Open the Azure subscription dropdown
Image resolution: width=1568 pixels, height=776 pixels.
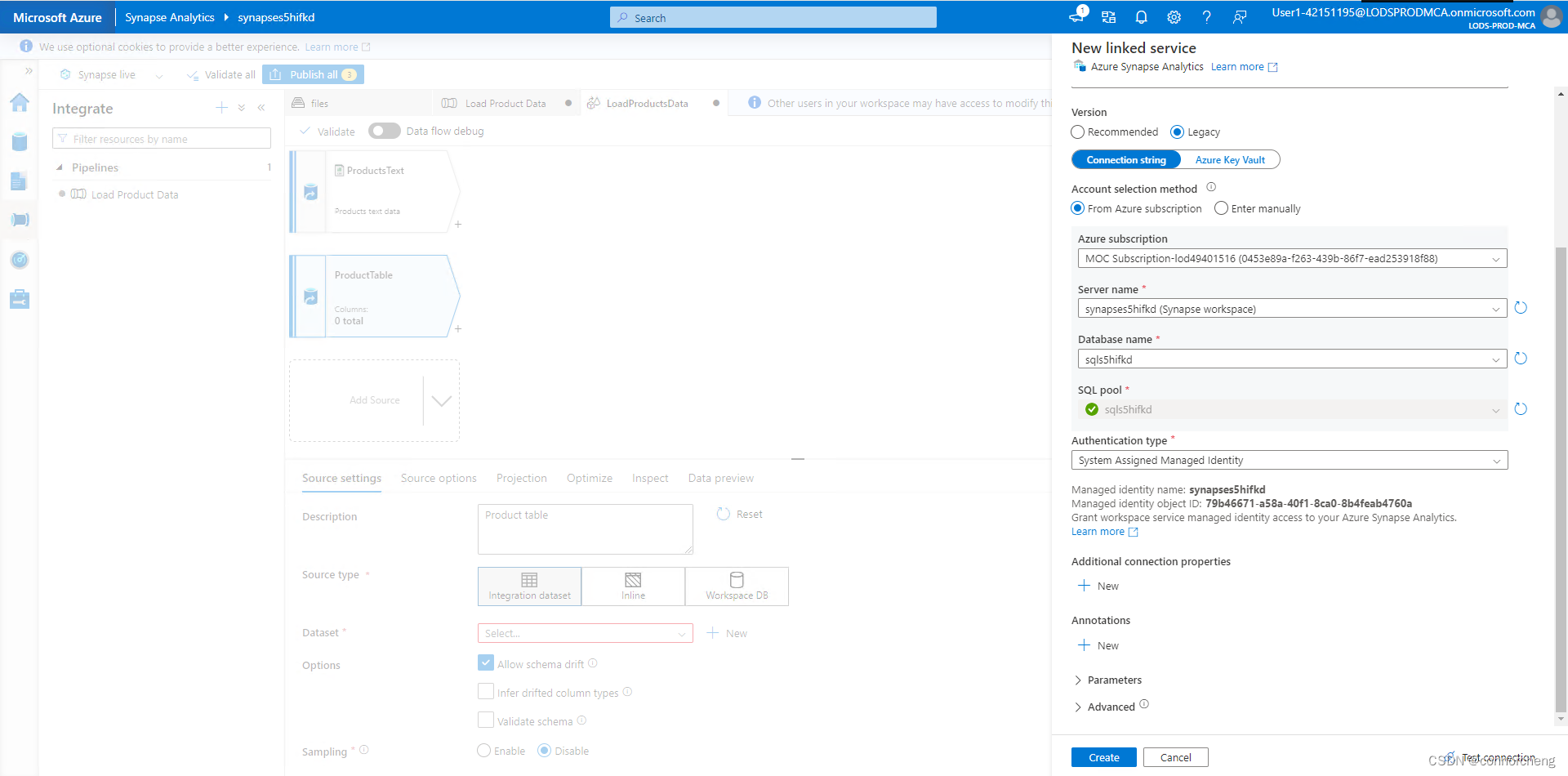[1292, 258]
